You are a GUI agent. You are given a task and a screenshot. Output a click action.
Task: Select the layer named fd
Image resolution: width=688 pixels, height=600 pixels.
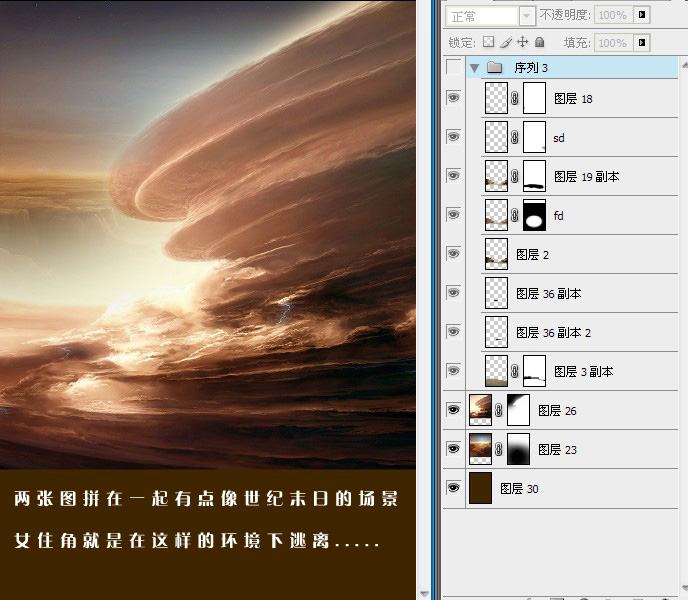(558, 216)
